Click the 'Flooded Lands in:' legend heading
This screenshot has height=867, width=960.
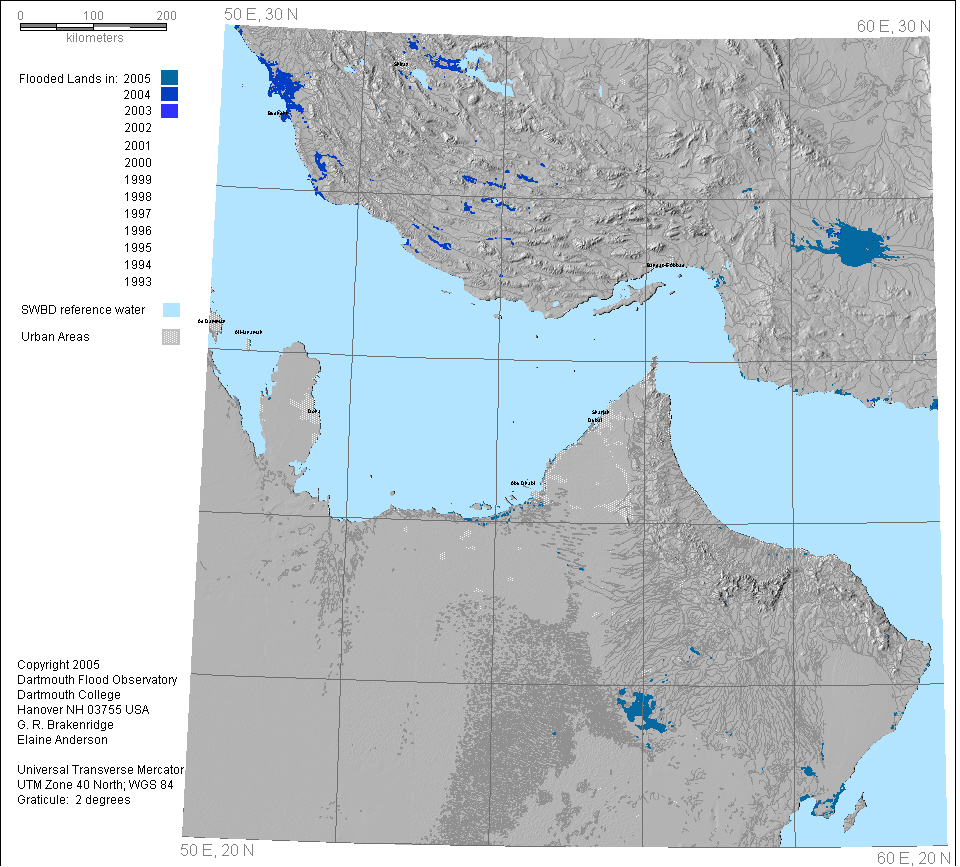click(68, 78)
